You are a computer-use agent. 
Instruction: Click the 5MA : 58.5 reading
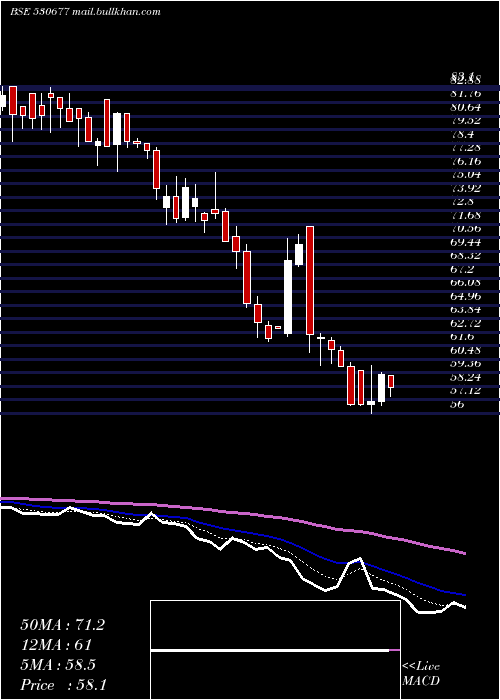[58, 665]
